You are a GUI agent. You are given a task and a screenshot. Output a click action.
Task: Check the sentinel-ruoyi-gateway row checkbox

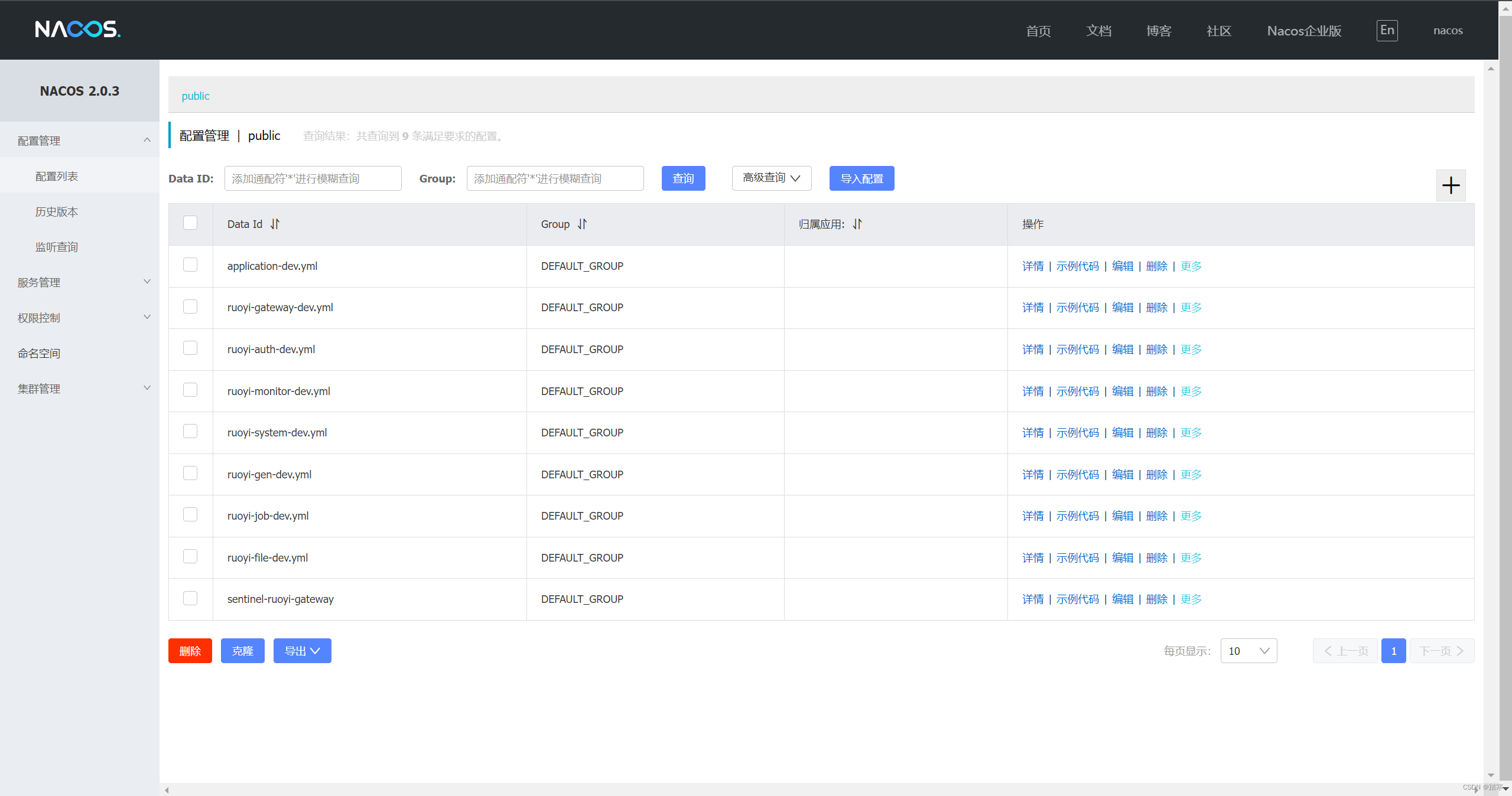click(190, 598)
